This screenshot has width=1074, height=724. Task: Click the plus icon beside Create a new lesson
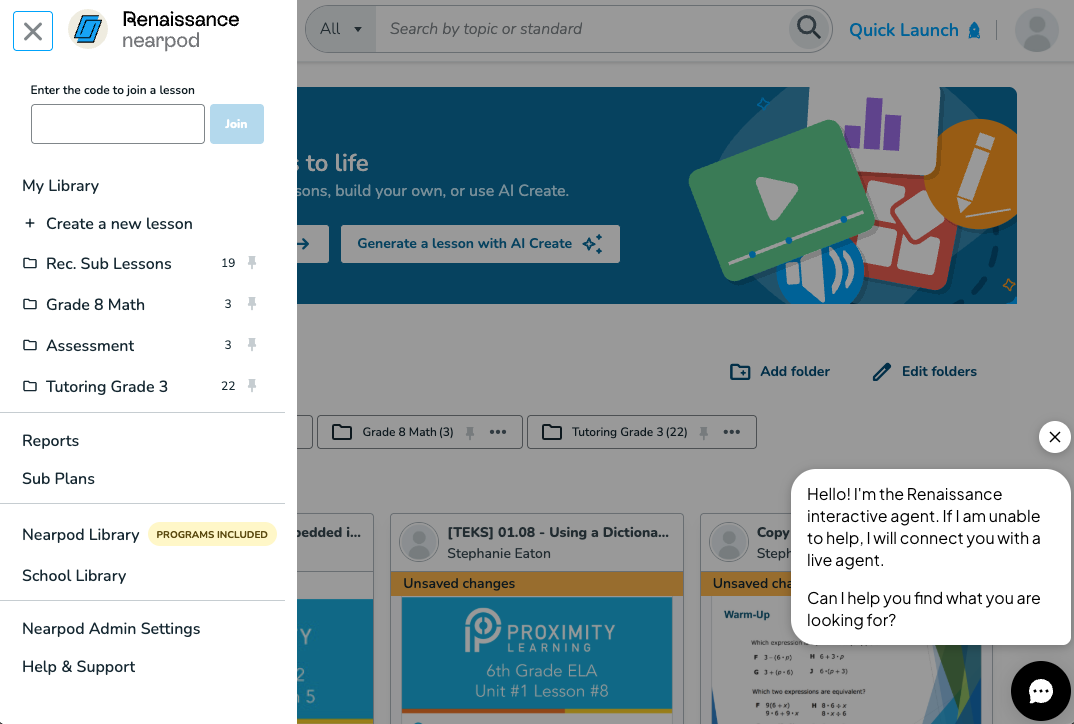click(29, 223)
